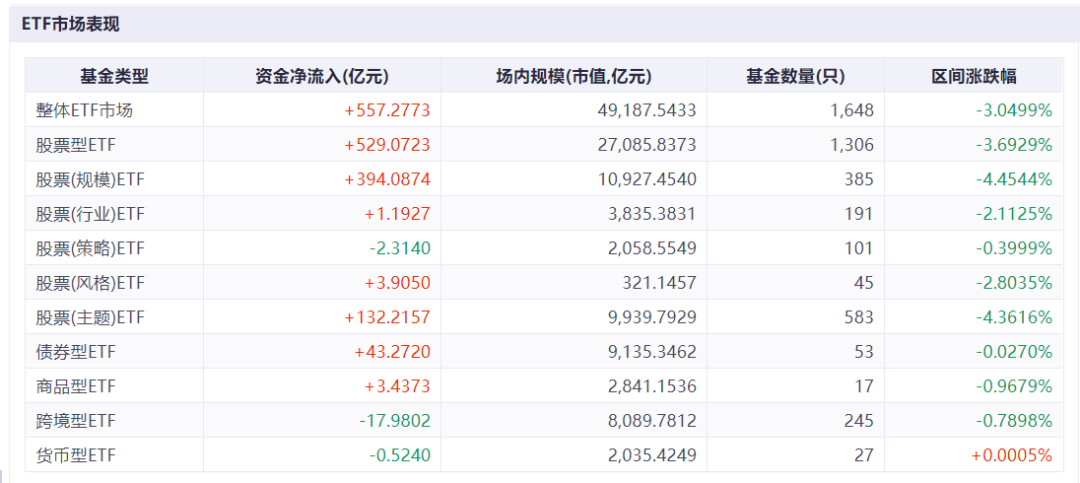The width and height of the screenshot is (1080, 483).
Task: Click change value -2.1125%
Action: 1014,214
